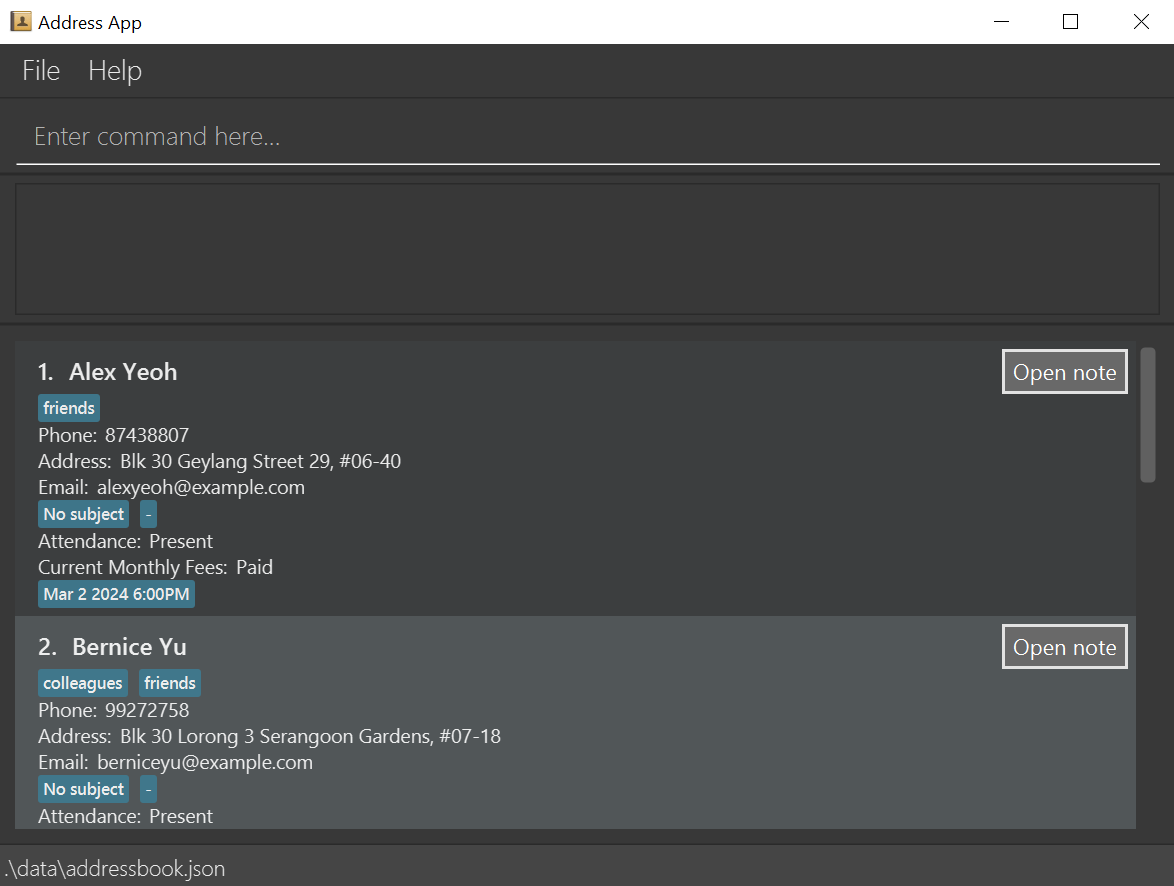Click the Address App title bar icon
Image resolution: width=1174 pixels, height=886 pixels.
20,21
